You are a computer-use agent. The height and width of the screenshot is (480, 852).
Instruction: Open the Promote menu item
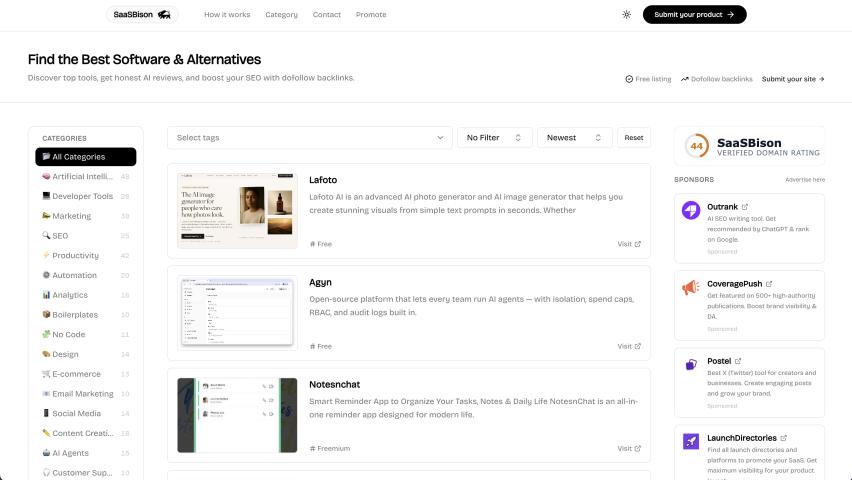[x=371, y=15]
